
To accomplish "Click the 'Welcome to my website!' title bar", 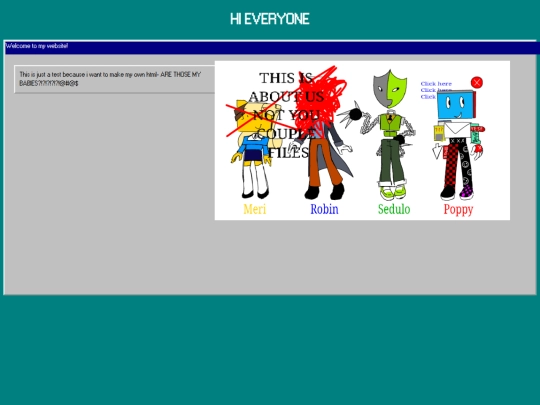I will click(272, 48).
